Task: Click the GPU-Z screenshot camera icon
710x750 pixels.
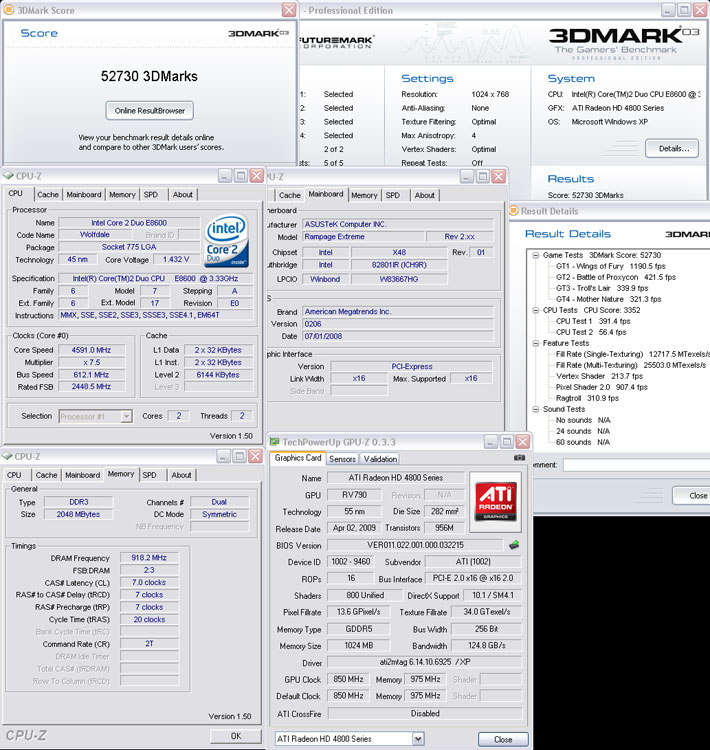Action: point(519,458)
